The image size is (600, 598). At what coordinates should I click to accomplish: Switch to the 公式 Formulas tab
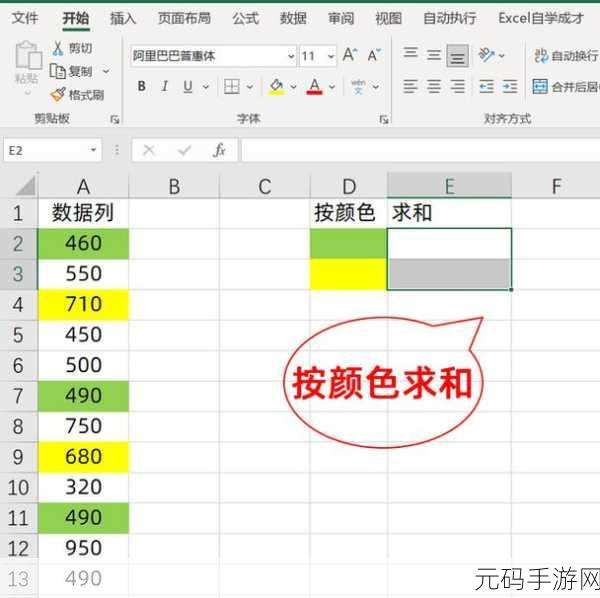[x=246, y=18]
